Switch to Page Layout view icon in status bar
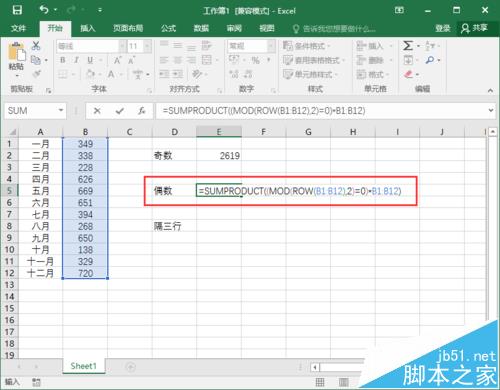The height and width of the screenshot is (390, 500). tap(344, 382)
